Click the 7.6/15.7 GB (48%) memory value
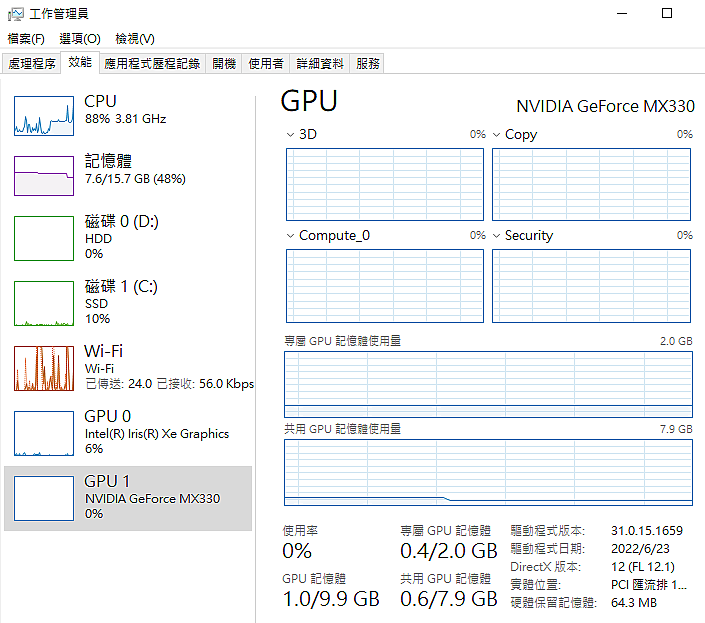 [x=135, y=179]
